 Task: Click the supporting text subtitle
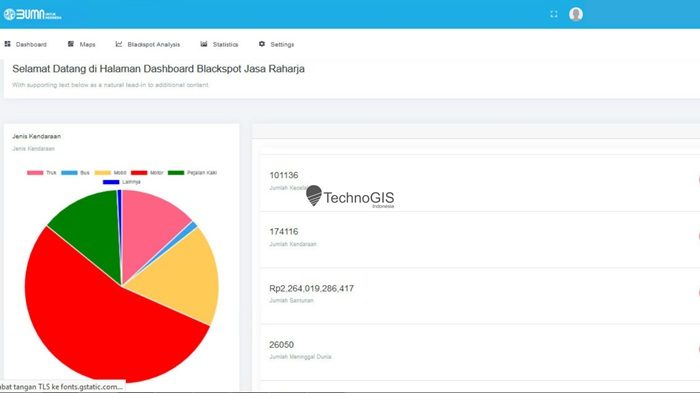[110, 85]
